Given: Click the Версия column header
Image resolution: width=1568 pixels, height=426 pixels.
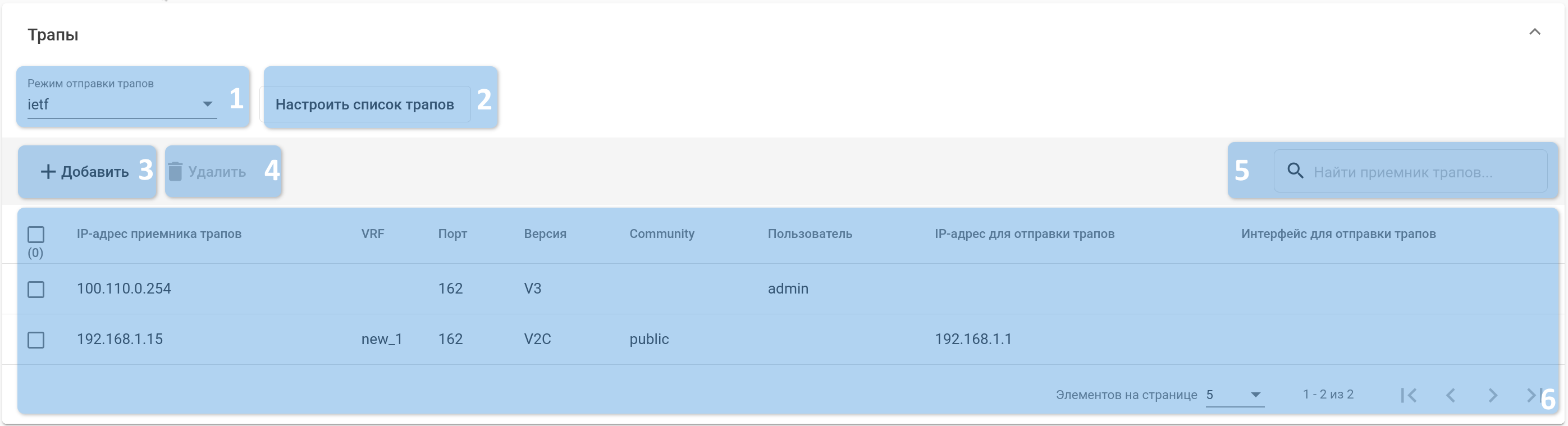Looking at the screenshot, I should tap(545, 233).
